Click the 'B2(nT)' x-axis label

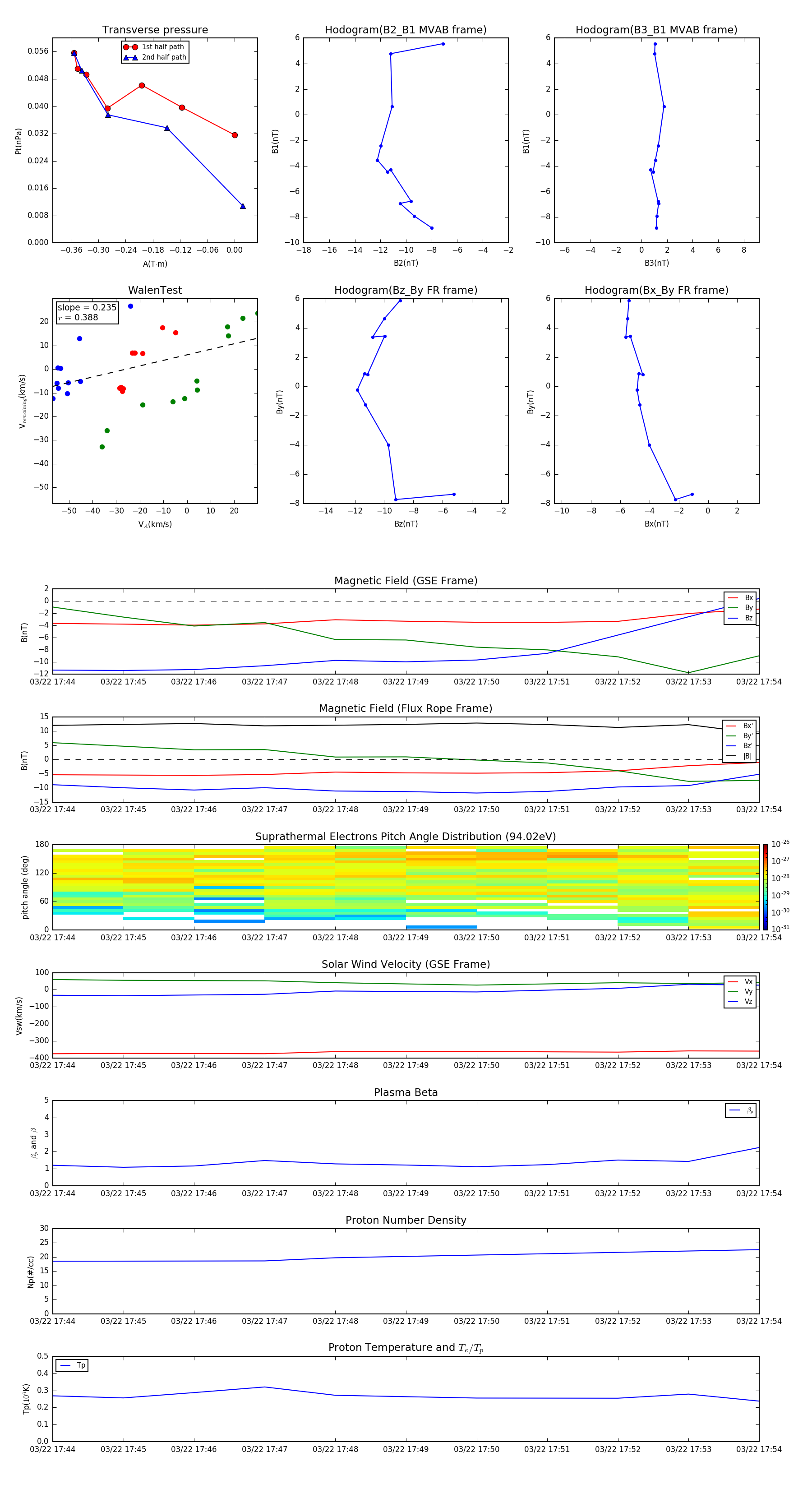[x=406, y=263]
